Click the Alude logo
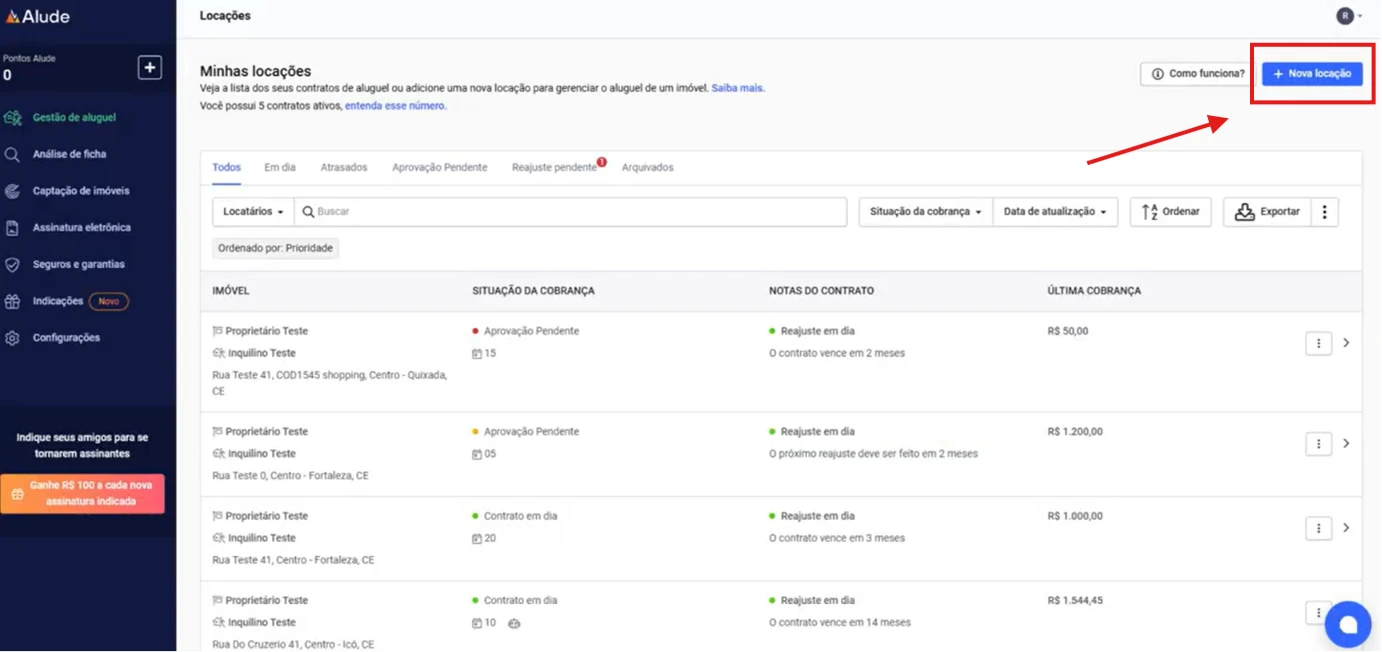Screen dimensions: 1382x652 point(38,16)
